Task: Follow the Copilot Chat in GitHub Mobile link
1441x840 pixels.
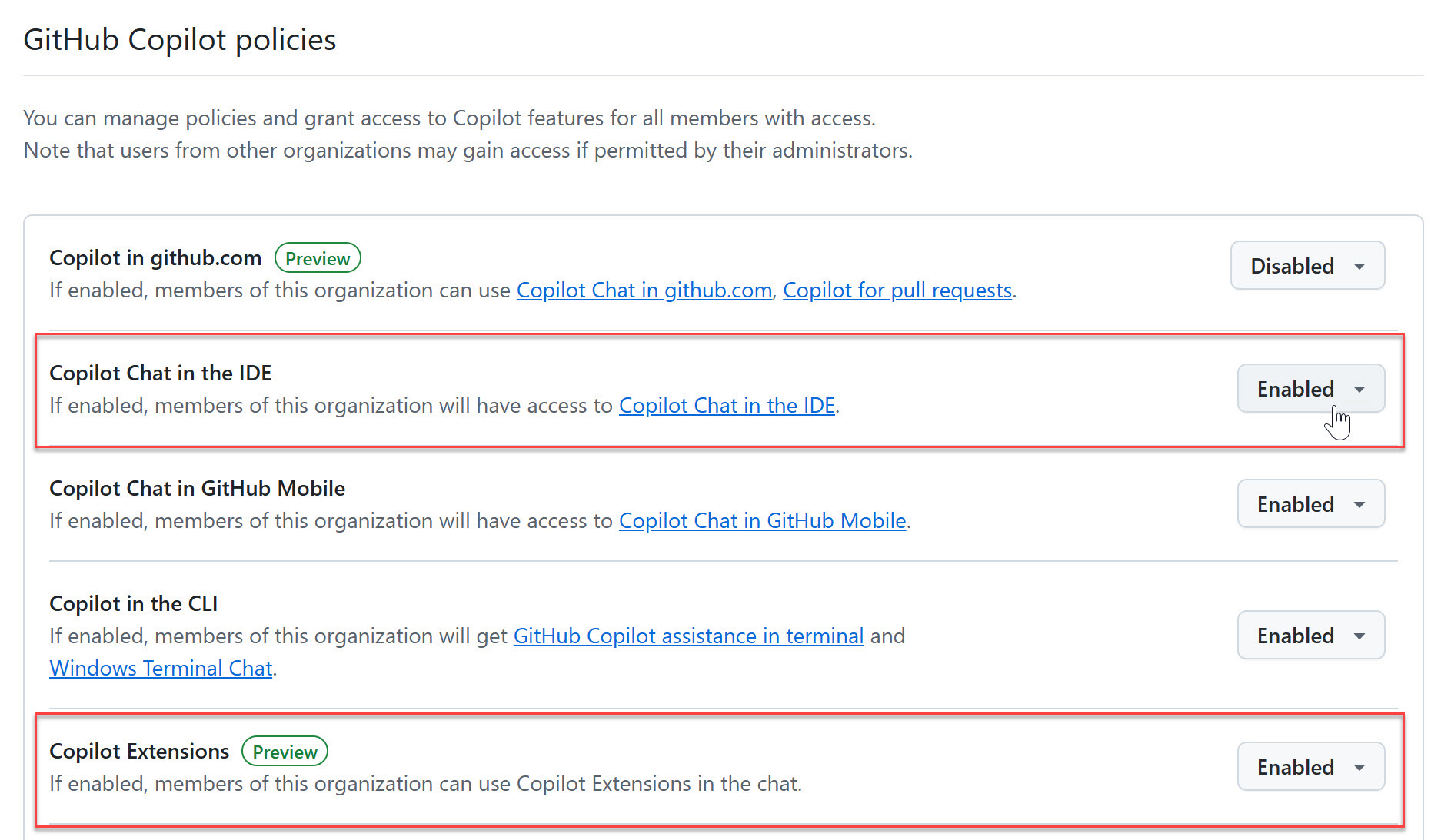Action: [x=762, y=521]
